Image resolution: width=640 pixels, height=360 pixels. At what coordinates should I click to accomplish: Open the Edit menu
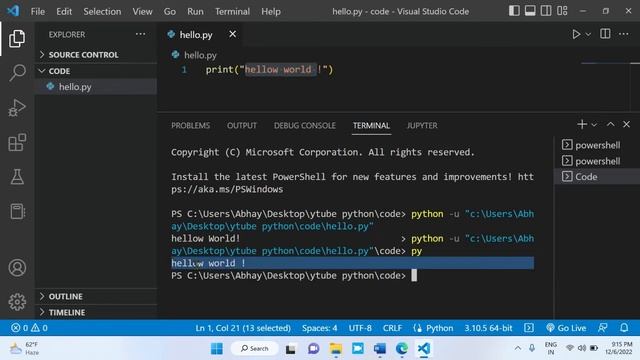(64, 11)
